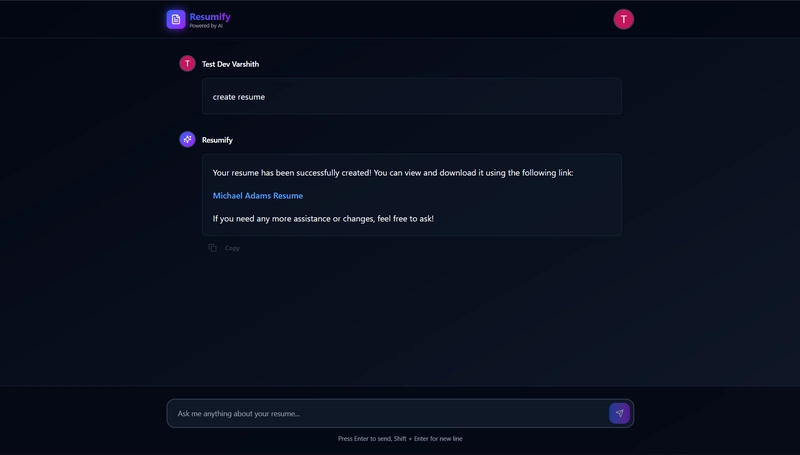This screenshot has width=800, height=455.
Task: Open the profile avatar in the header
Action: [x=624, y=19]
